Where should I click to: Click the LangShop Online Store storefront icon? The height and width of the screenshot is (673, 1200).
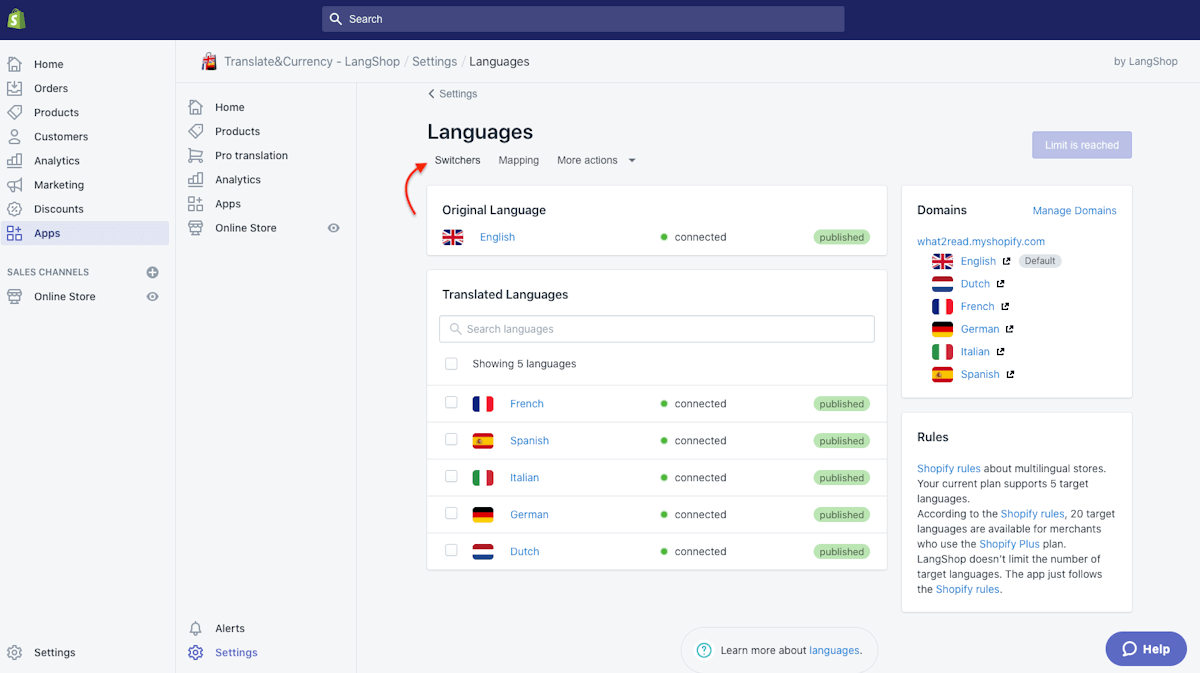[195, 228]
